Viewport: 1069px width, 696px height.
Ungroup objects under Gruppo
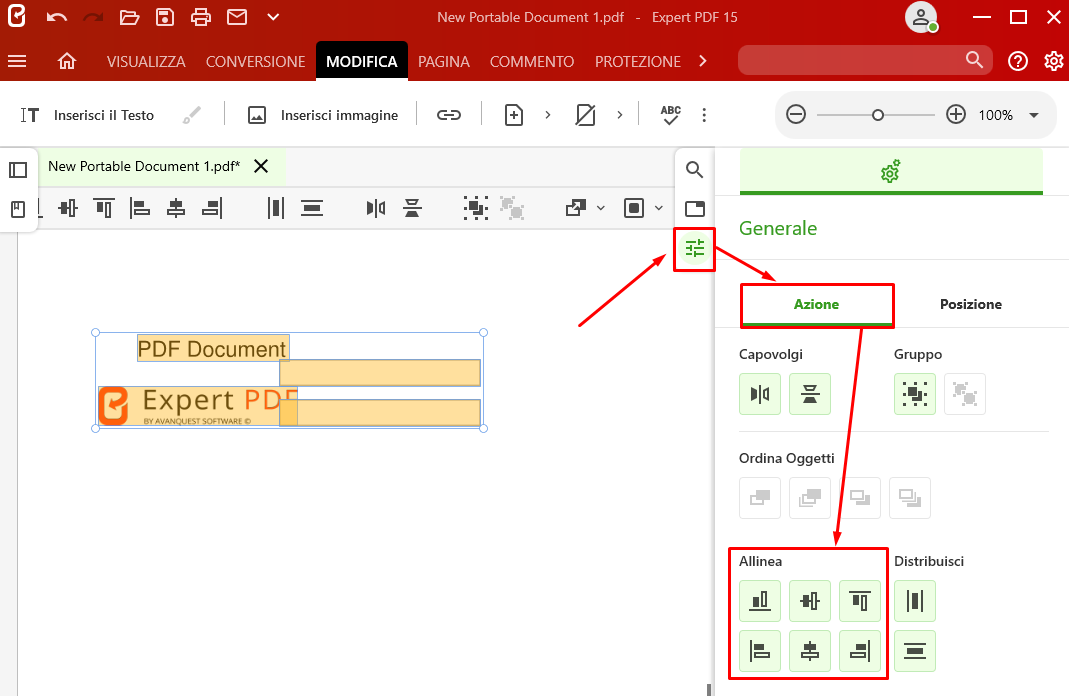pos(965,394)
